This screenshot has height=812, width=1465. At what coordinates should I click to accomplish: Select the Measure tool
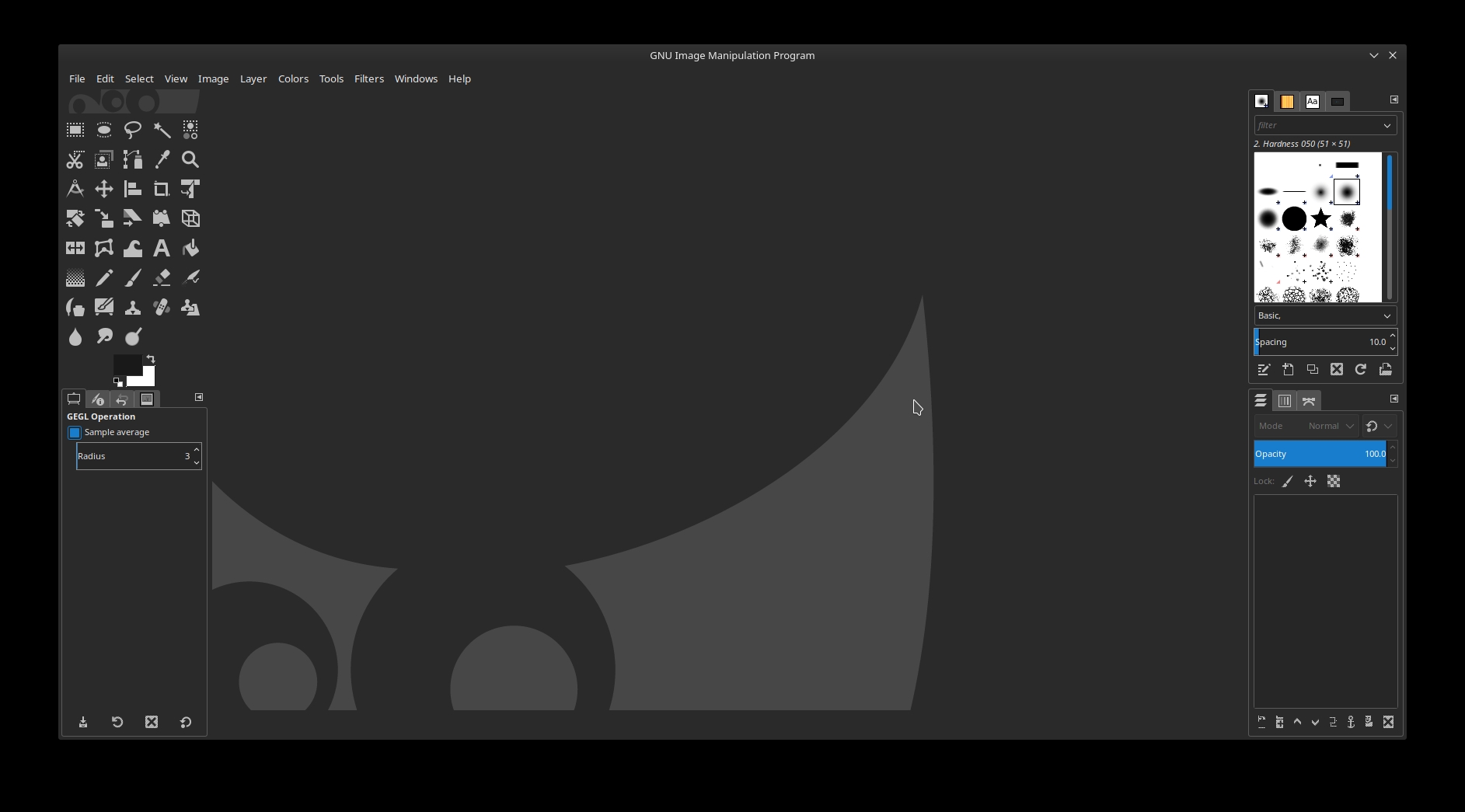(x=75, y=189)
